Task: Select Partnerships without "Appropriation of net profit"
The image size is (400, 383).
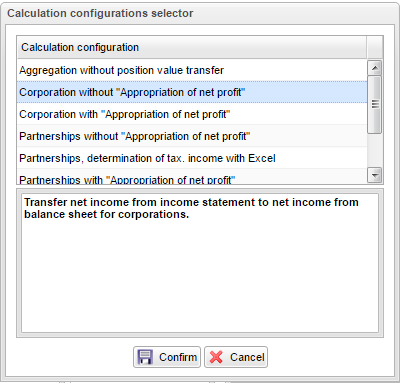Action: 192,136
